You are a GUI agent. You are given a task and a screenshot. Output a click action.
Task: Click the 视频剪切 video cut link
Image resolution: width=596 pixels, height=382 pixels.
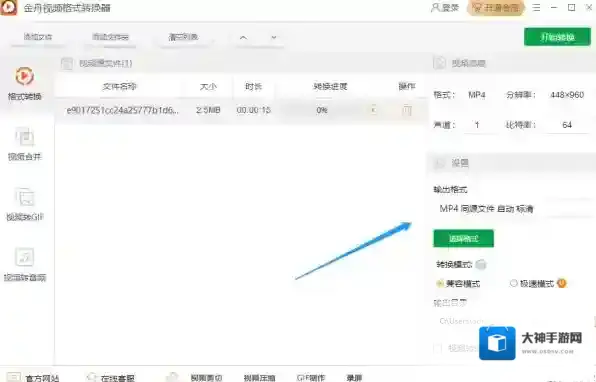coord(206,378)
